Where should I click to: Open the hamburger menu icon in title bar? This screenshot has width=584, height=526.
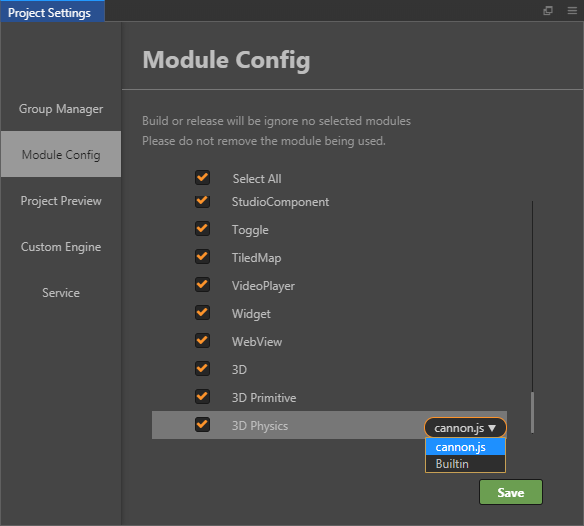(x=572, y=10)
